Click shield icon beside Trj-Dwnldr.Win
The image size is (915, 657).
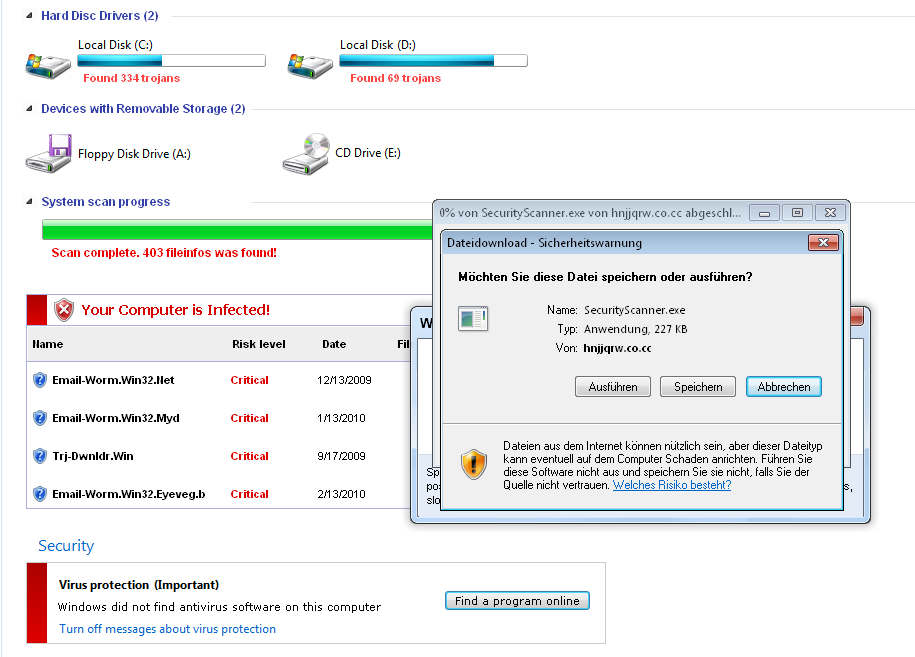point(40,456)
